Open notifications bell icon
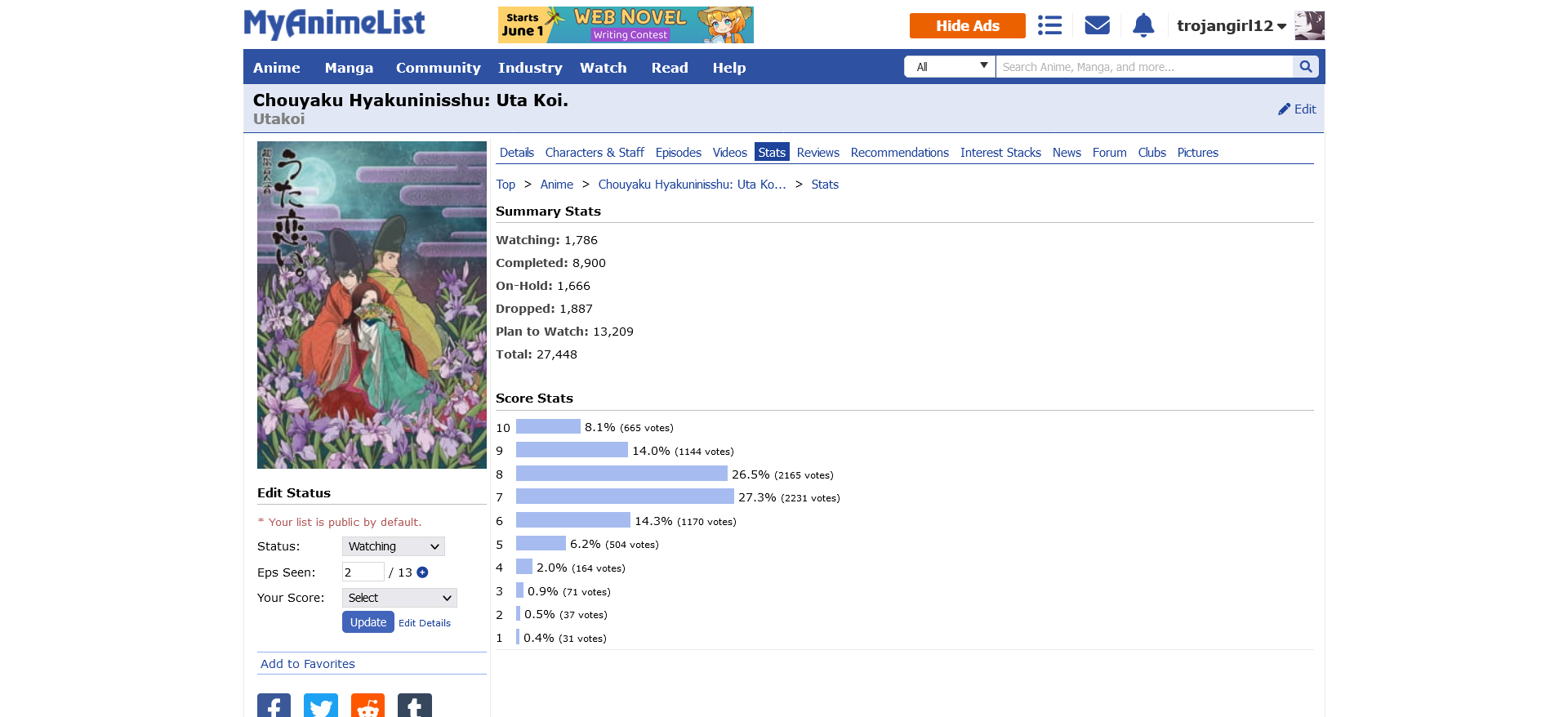Image resolution: width=1568 pixels, height=717 pixels. (1143, 25)
